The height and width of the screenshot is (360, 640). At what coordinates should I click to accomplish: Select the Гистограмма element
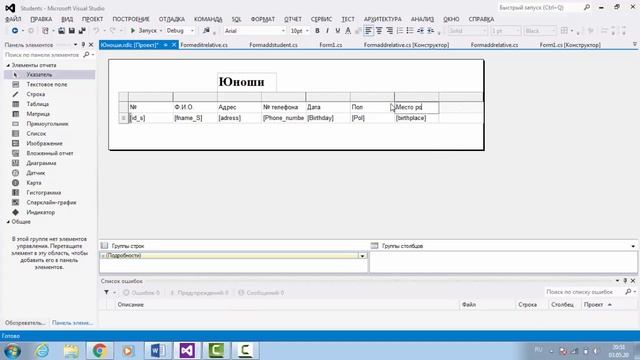49,193
